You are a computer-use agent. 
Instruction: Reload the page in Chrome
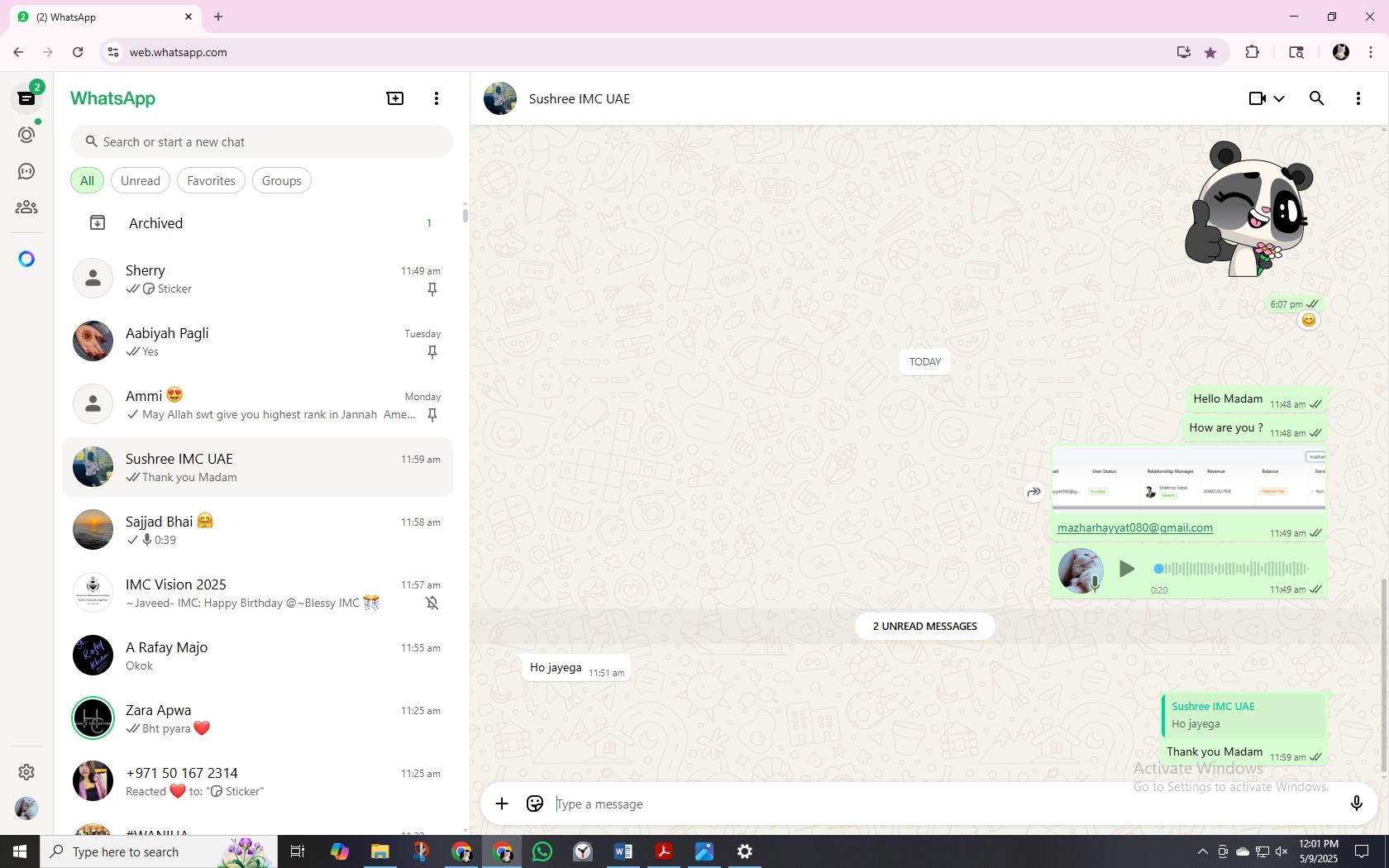point(78,52)
